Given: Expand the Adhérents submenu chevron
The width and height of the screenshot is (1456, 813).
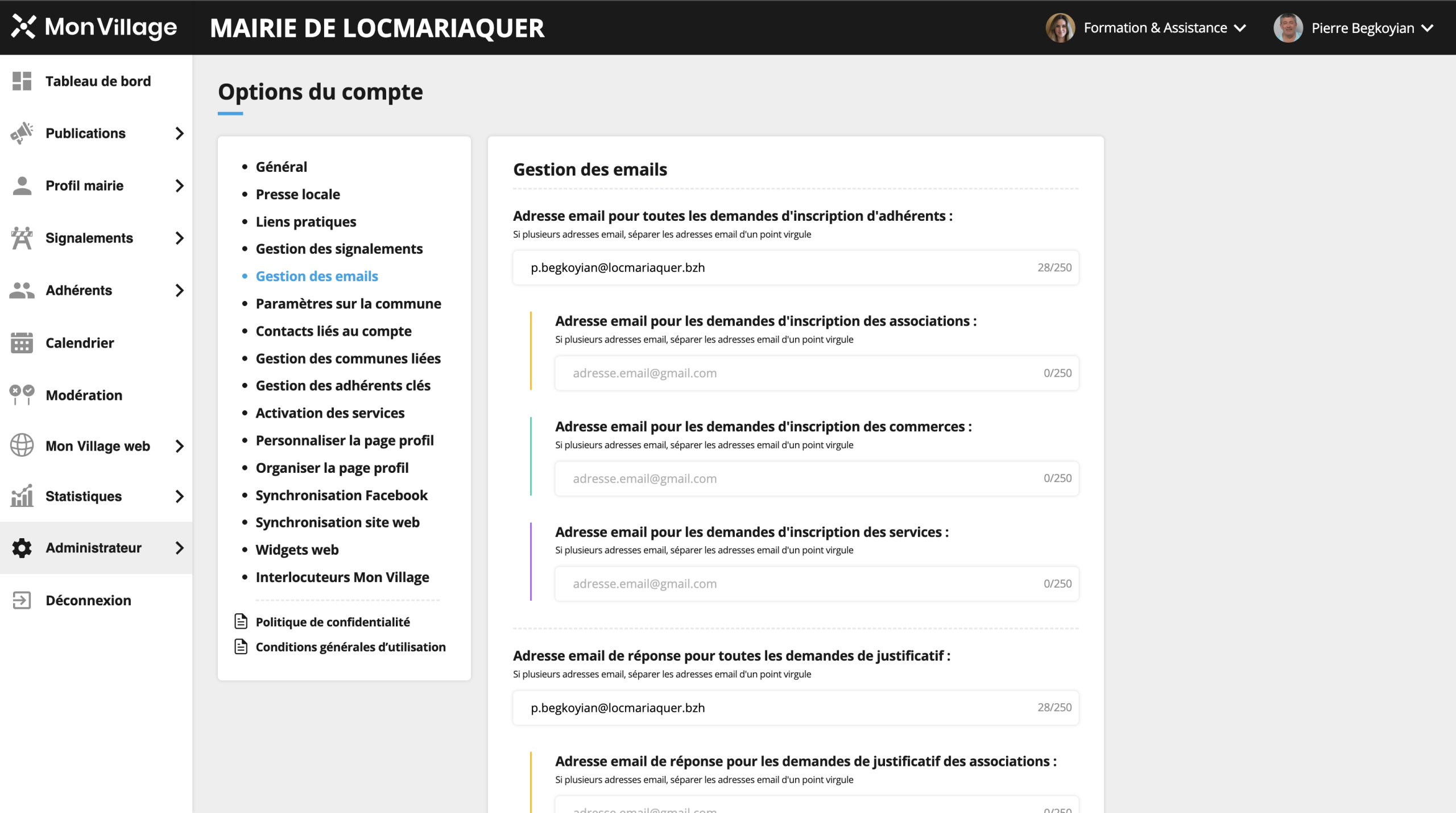Looking at the screenshot, I should pyautogui.click(x=180, y=291).
